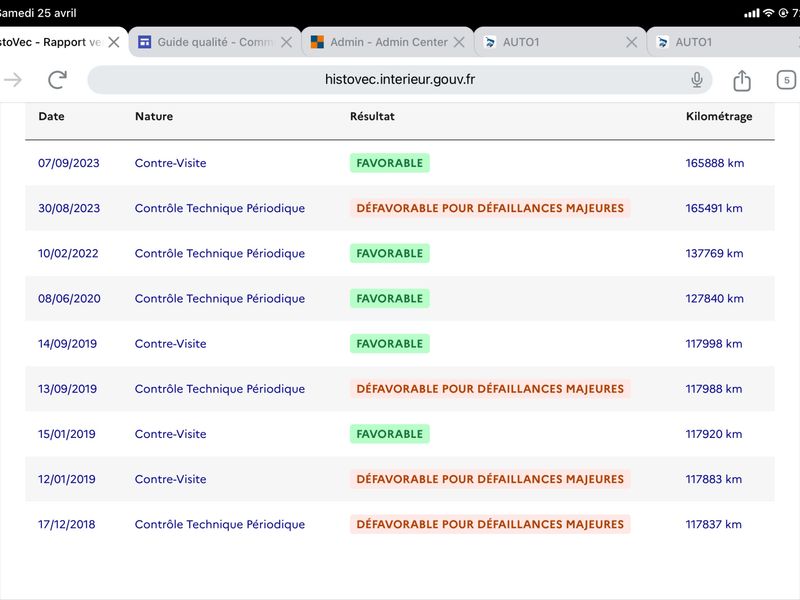Close the HistoVec Rapport tab
Viewport: 800px width, 600px height.
114,42
